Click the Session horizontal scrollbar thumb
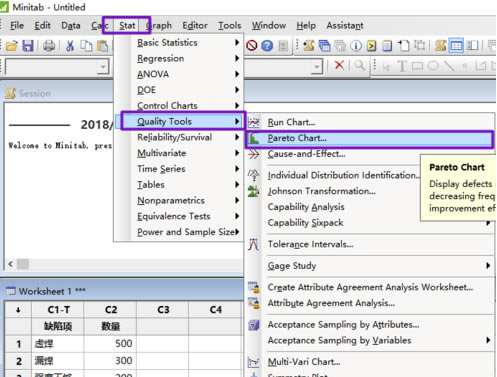The image size is (497, 377). (x=23, y=264)
